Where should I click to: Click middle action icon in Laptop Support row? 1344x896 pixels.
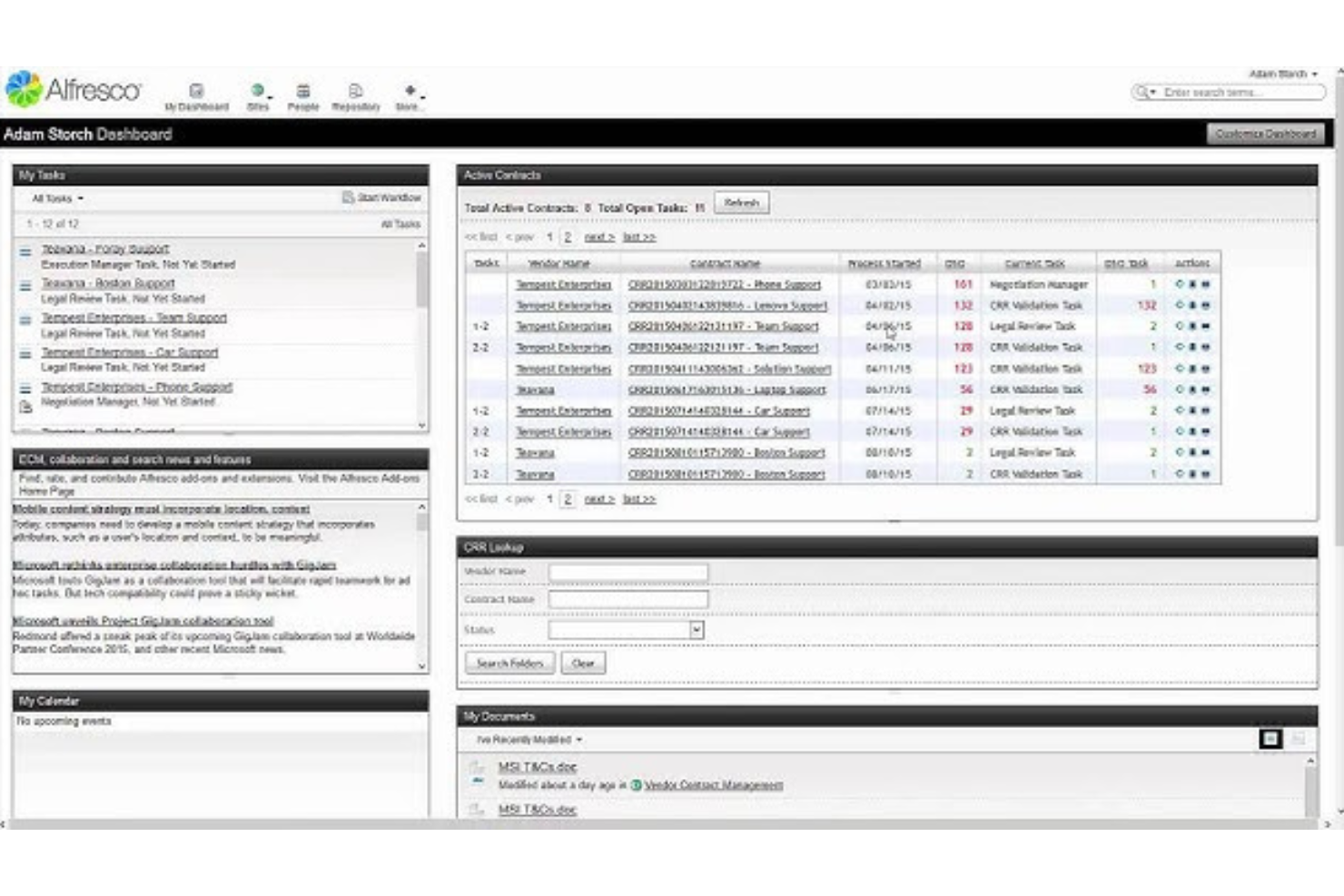pos(1192,389)
